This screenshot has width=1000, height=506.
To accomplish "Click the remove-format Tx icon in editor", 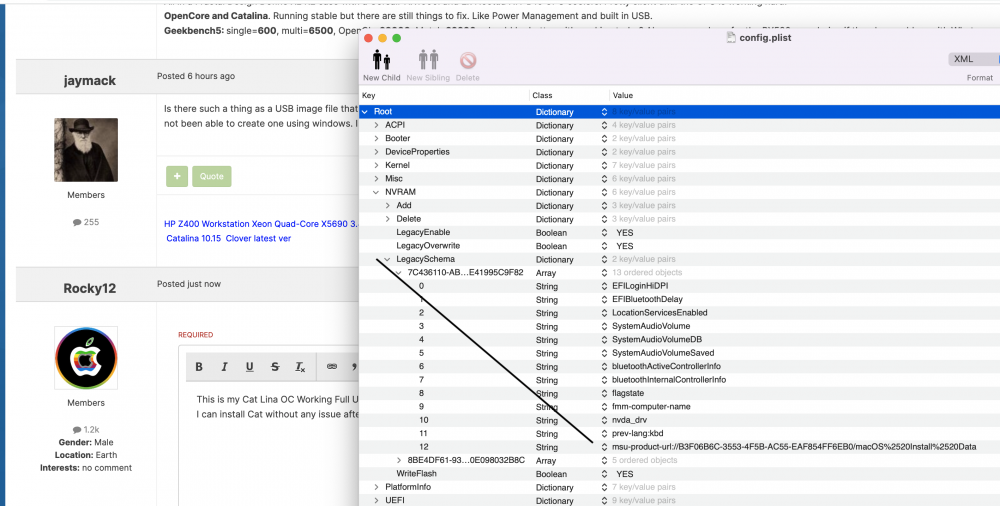I will click(300, 367).
